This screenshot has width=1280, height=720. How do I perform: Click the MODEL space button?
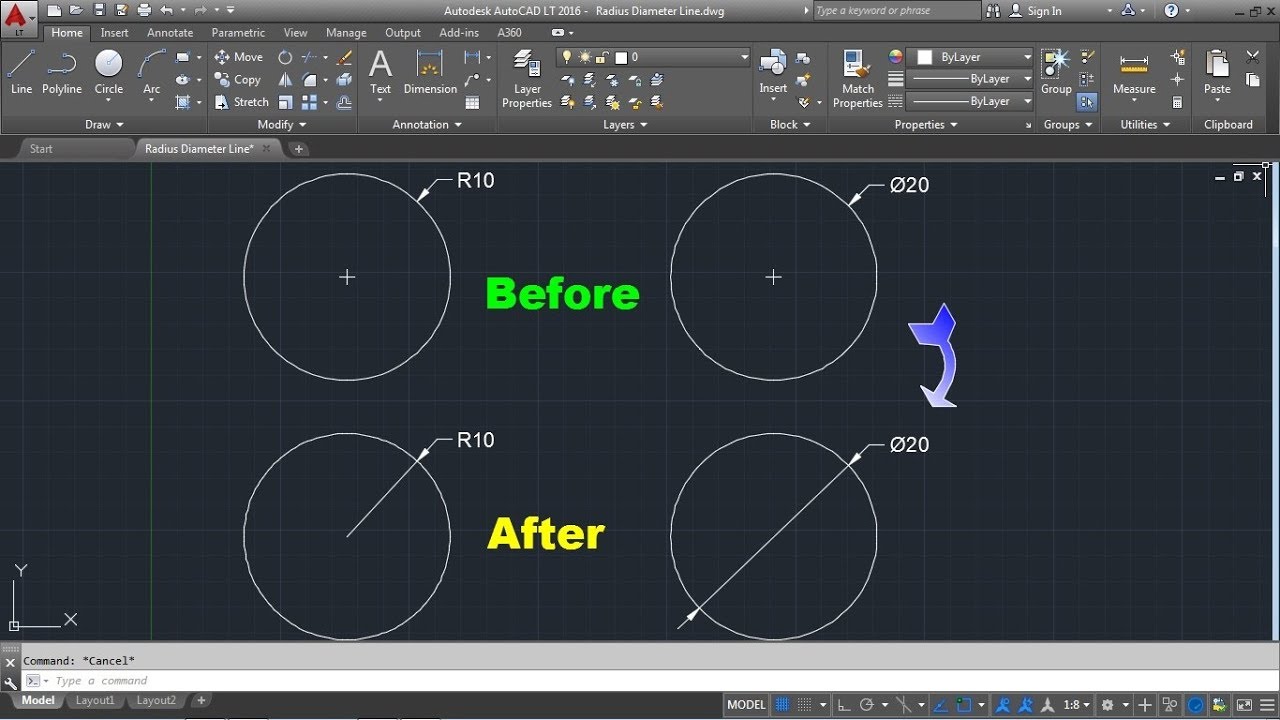click(746, 705)
